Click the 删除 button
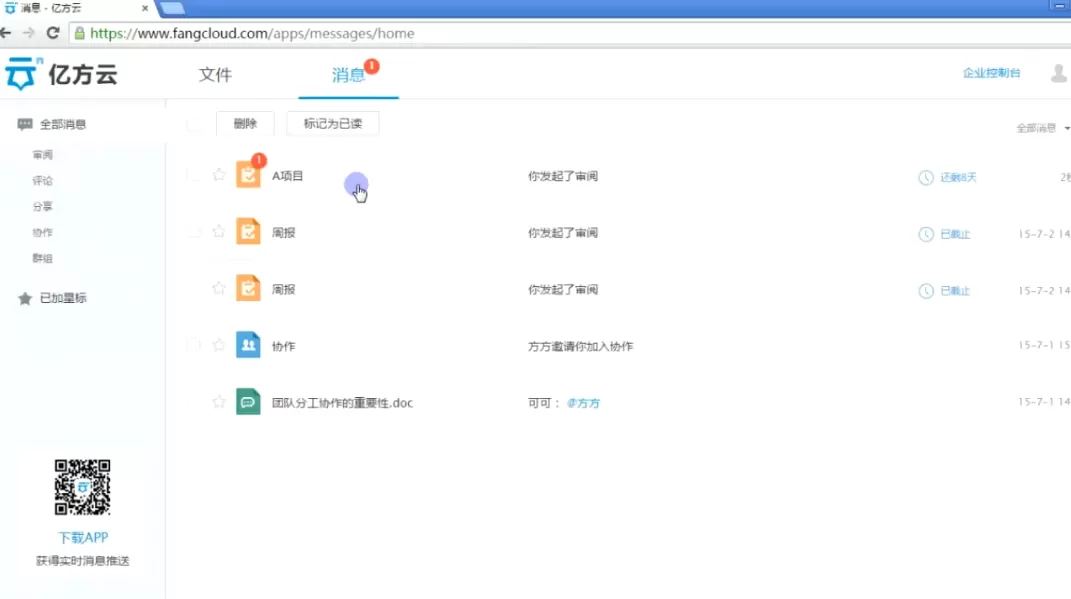 tap(245, 124)
